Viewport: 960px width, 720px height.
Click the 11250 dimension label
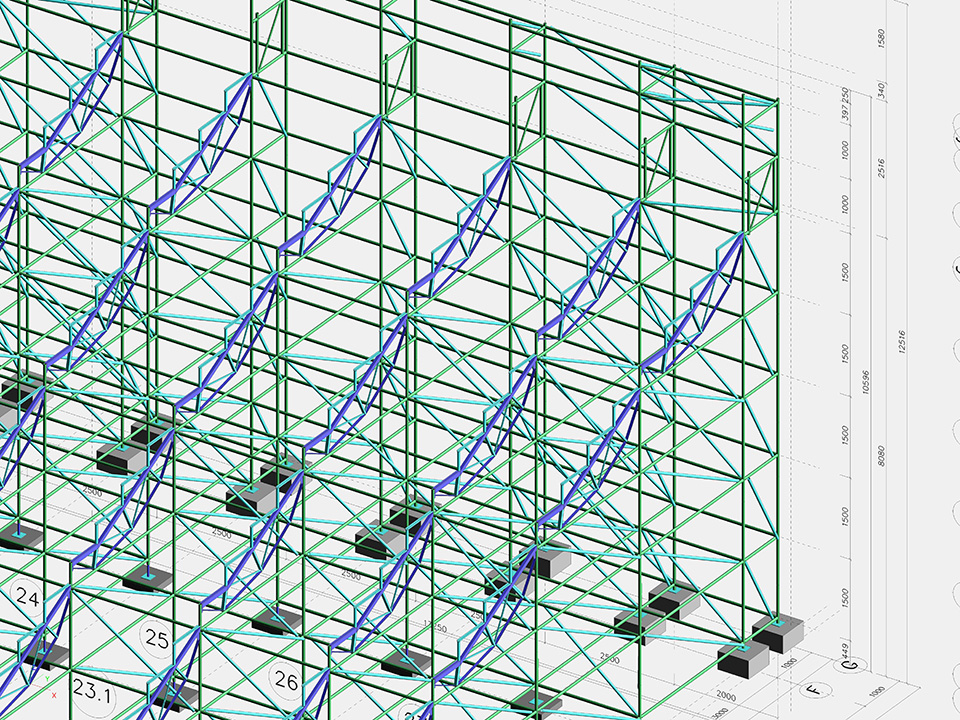tap(435, 627)
